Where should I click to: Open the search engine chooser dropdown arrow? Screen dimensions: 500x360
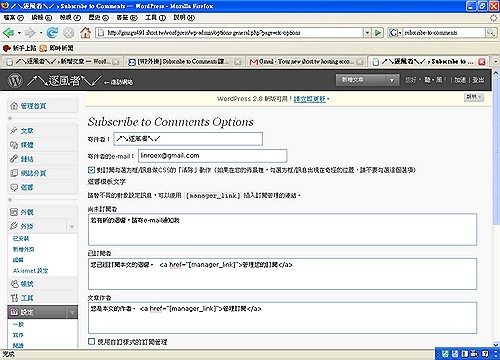400,33
